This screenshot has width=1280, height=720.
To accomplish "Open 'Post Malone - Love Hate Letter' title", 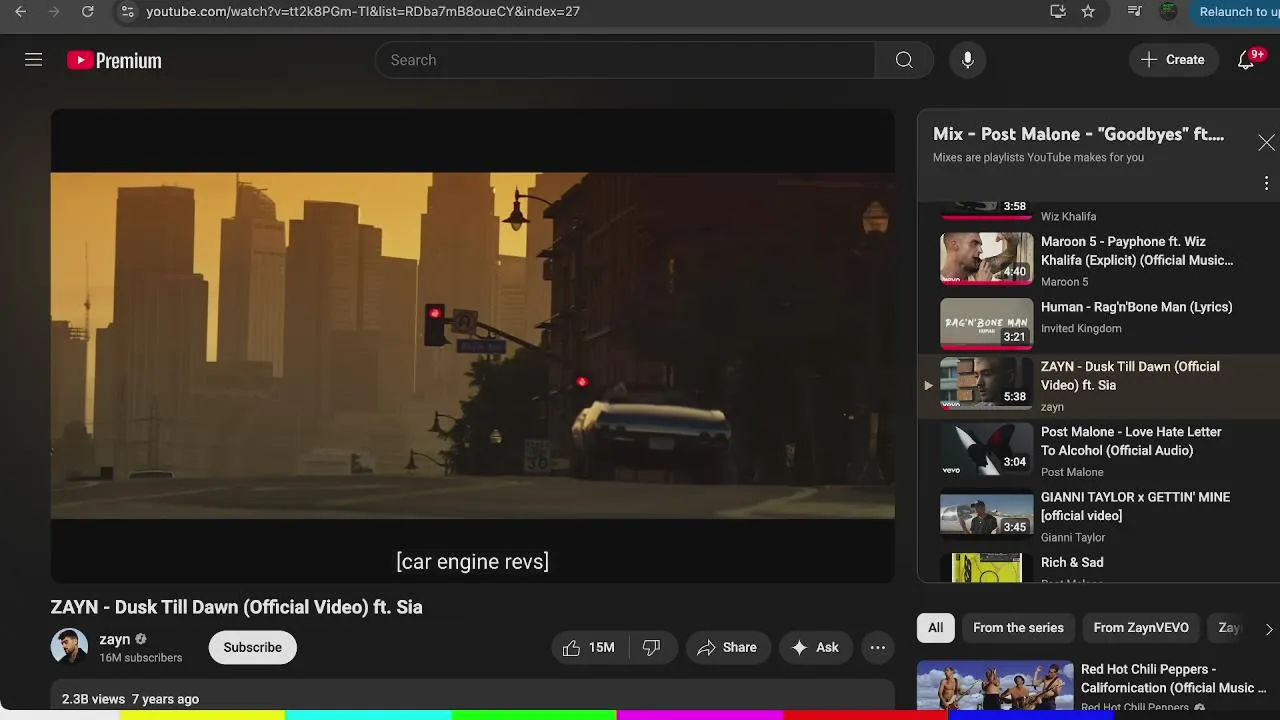I will pyautogui.click(x=1131, y=441).
